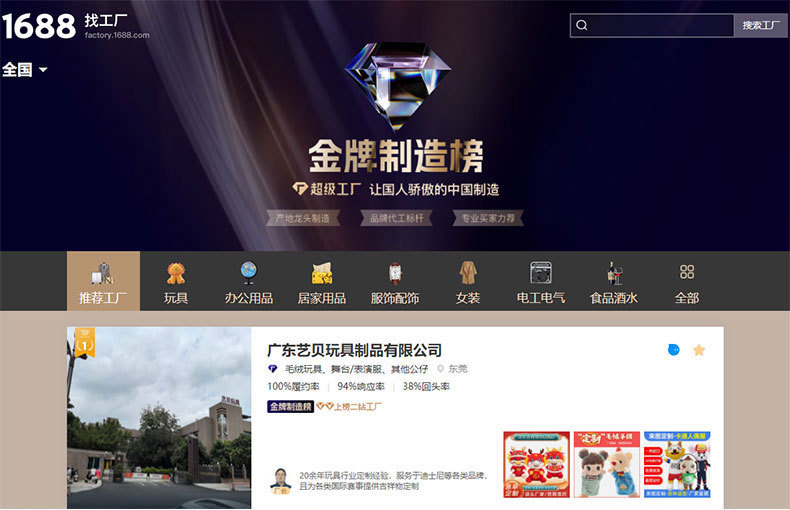Select the 办公用品 category tab
Screen dimensions: 790x510
click(x=249, y=281)
